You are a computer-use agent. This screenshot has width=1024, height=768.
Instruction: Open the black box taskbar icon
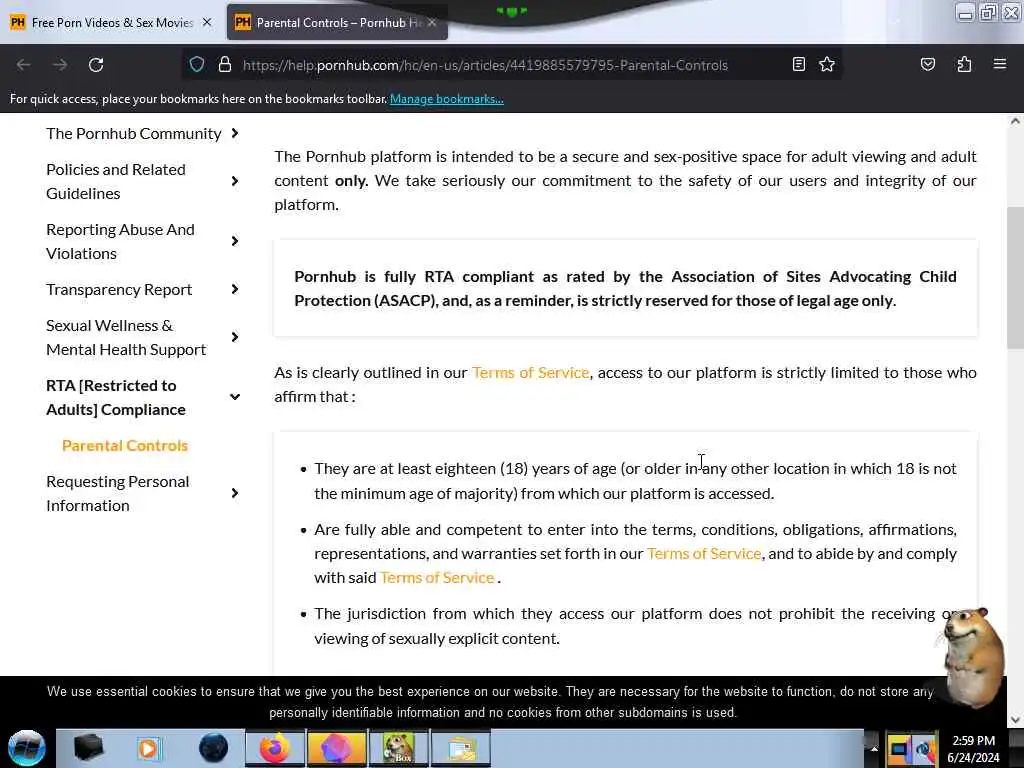click(88, 748)
